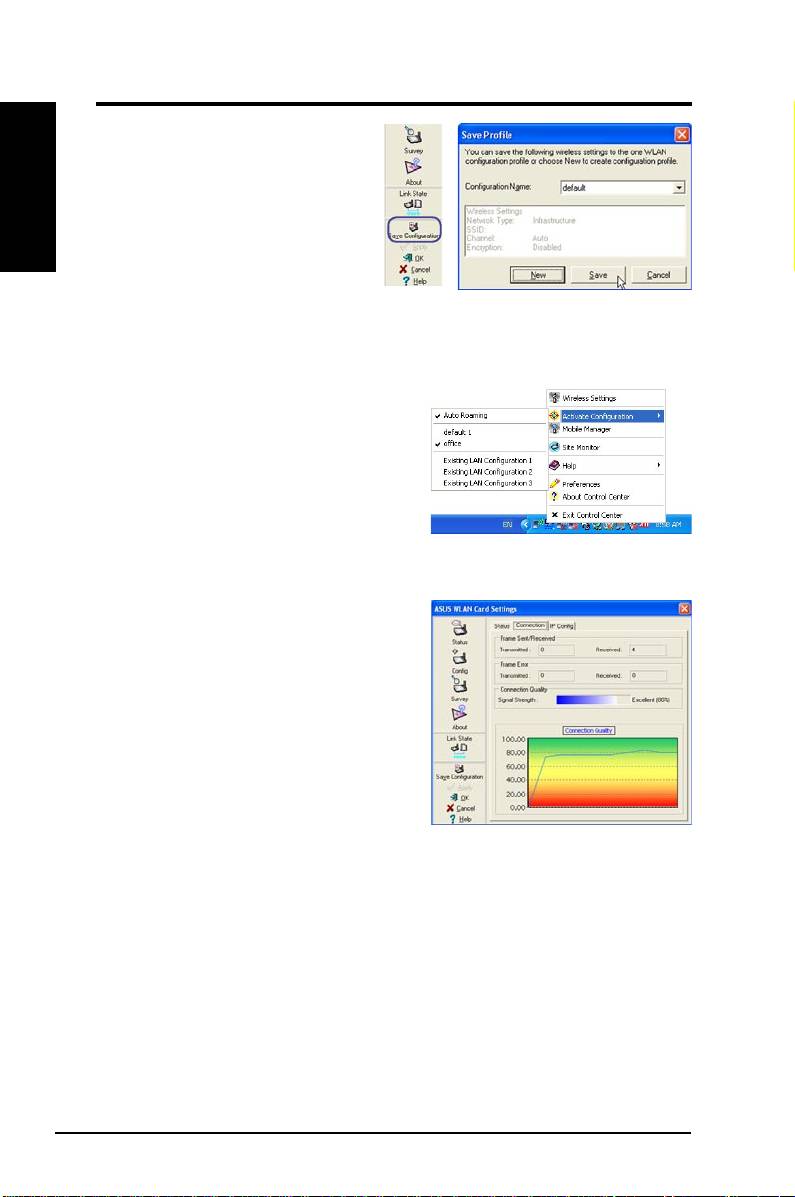795x1197 pixels.
Task: Open Config icon in ASUS WLAN Card Settings sidebar
Action: coord(459,658)
